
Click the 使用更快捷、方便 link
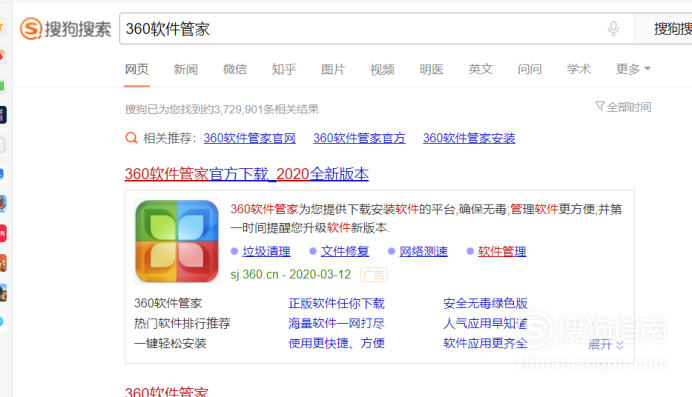[337, 343]
